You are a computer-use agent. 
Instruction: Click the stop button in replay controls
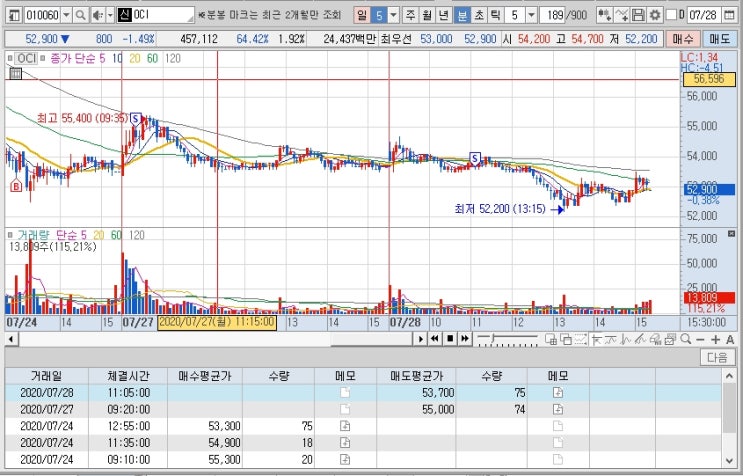[450, 339]
